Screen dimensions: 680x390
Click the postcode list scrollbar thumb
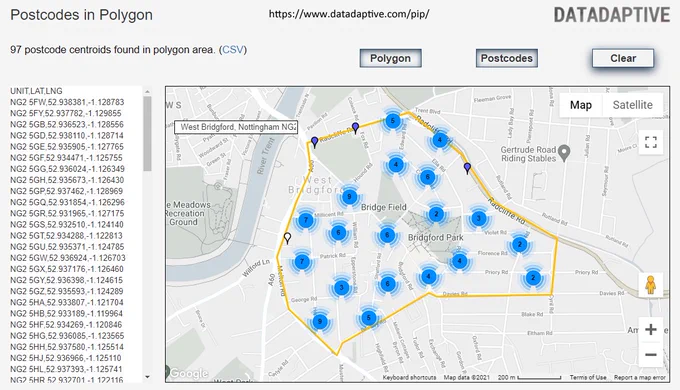pyautogui.click(x=147, y=134)
